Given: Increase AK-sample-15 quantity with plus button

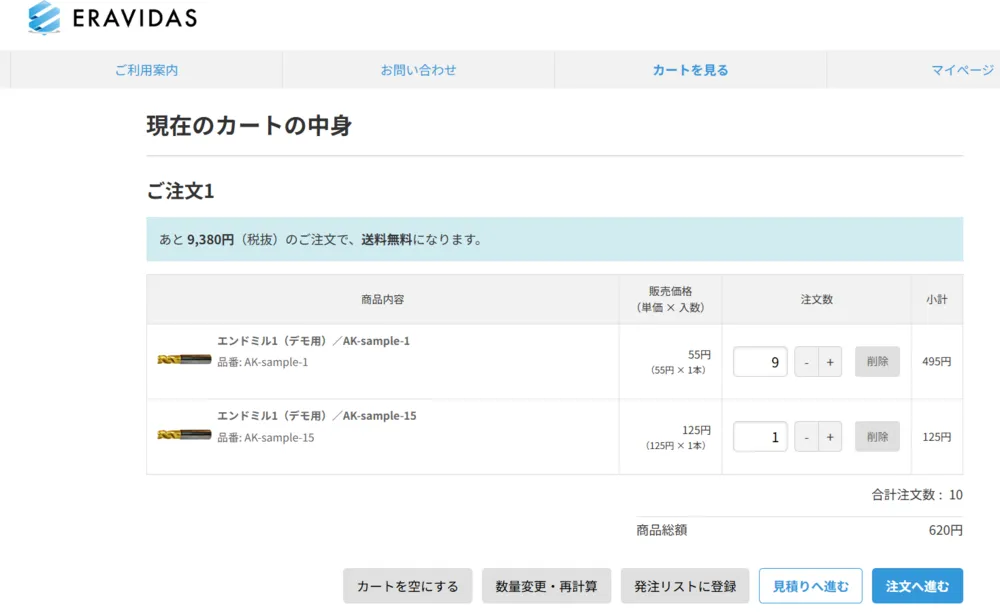Looking at the screenshot, I should coord(830,437).
